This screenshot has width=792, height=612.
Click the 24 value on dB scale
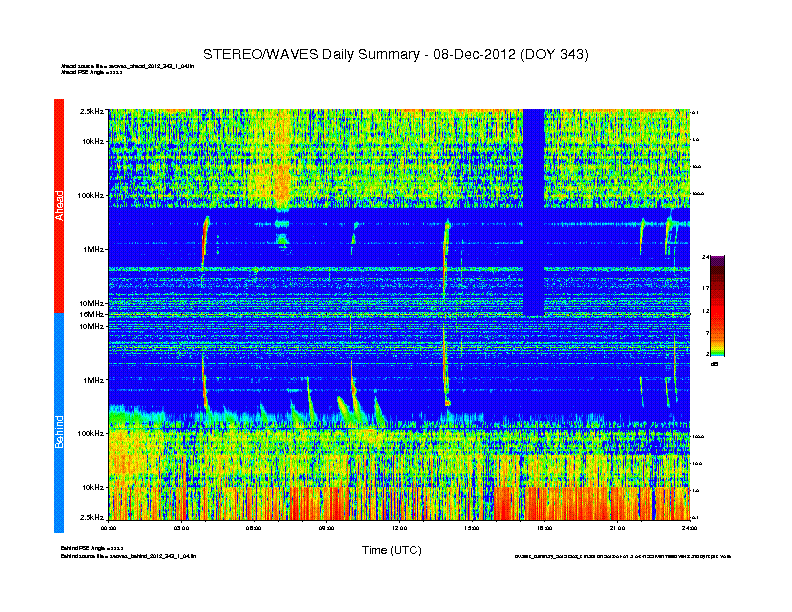(x=705, y=258)
